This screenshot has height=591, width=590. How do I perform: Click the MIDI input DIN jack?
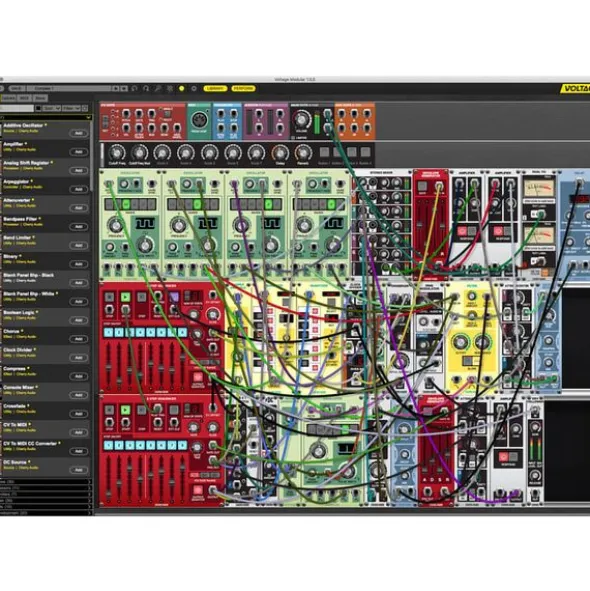pyautogui.click(x=199, y=120)
